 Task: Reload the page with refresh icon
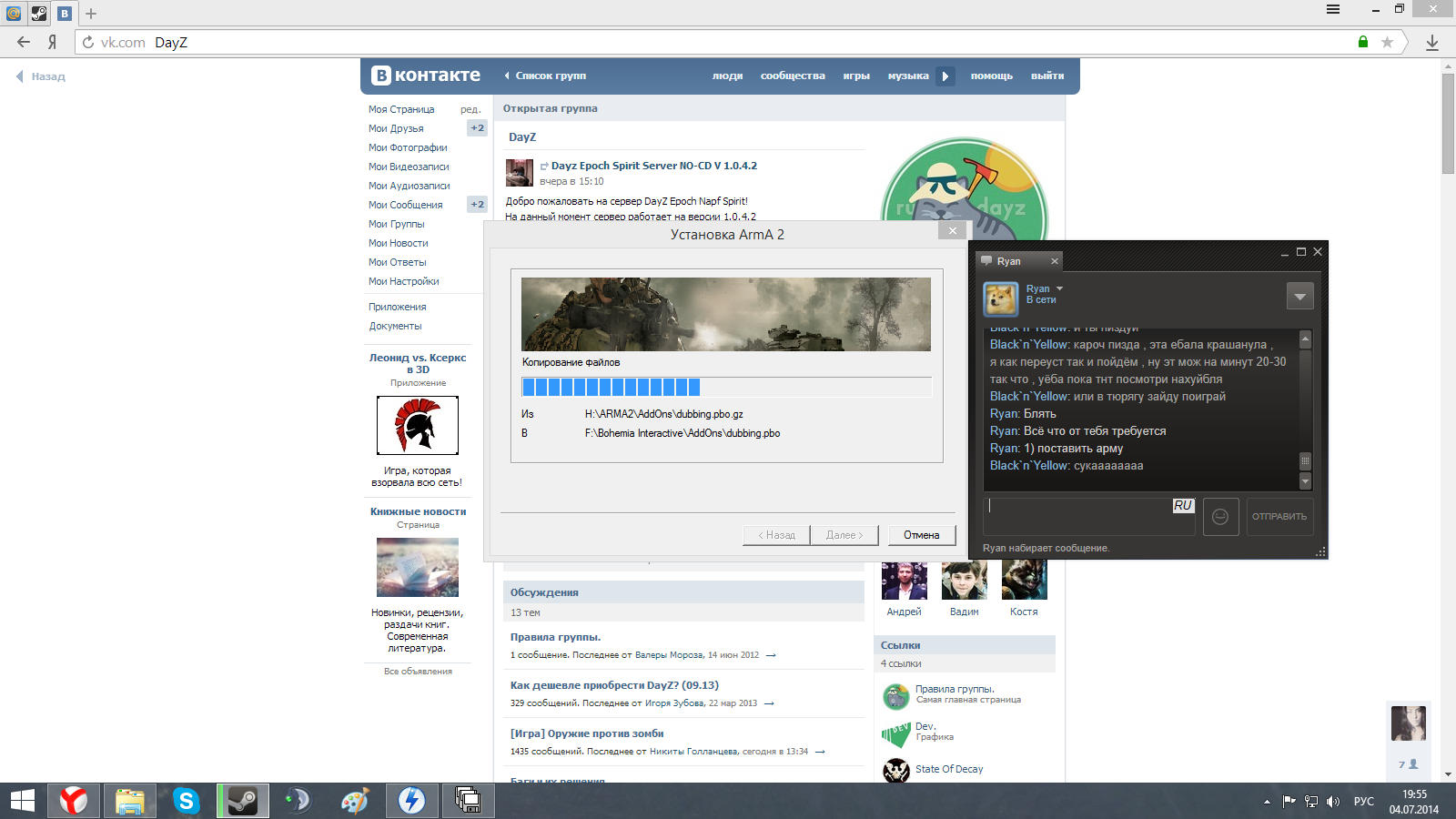point(88,42)
